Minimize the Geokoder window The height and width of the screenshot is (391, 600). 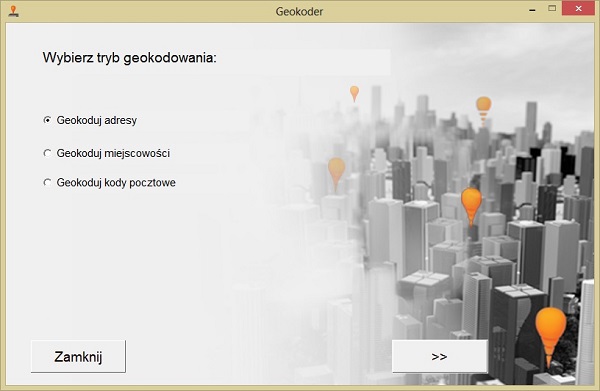(532, 10)
